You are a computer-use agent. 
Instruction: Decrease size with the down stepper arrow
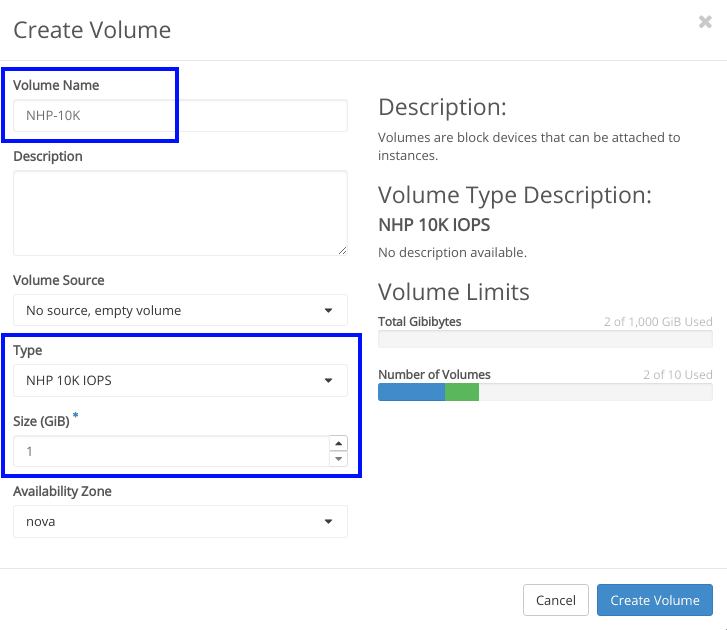coord(338,459)
